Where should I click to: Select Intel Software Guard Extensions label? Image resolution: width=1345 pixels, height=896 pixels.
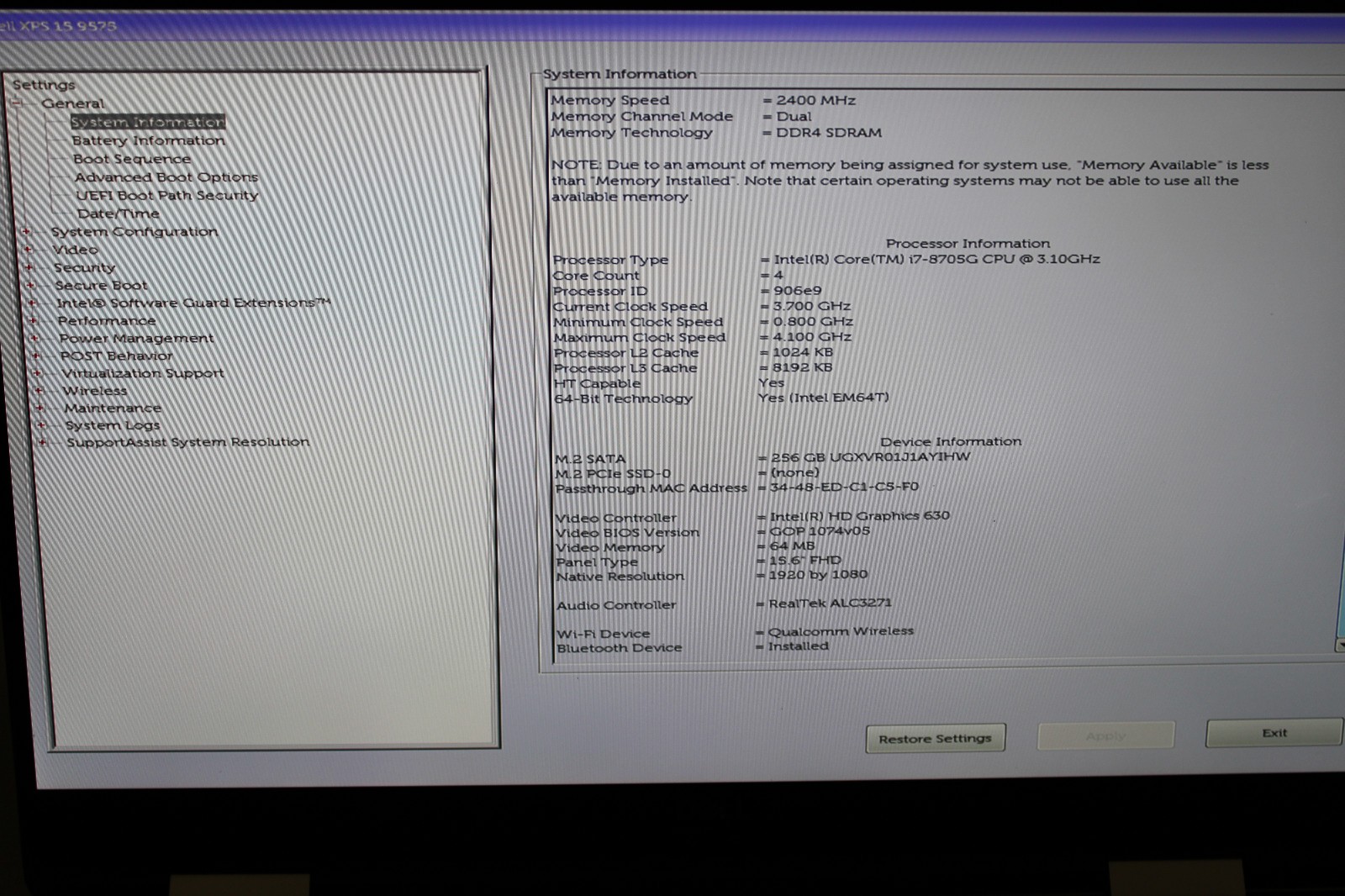pyautogui.click(x=193, y=303)
